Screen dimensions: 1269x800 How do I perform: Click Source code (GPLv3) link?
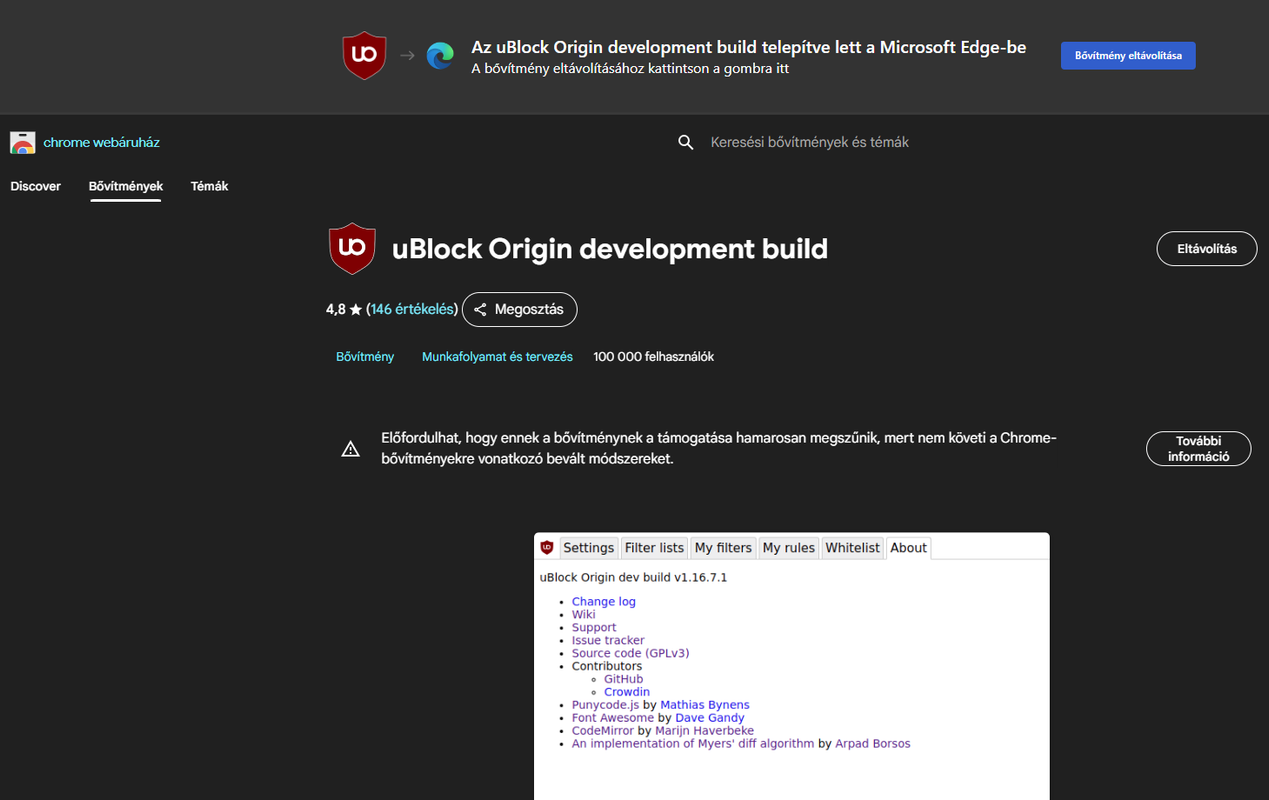click(631, 654)
